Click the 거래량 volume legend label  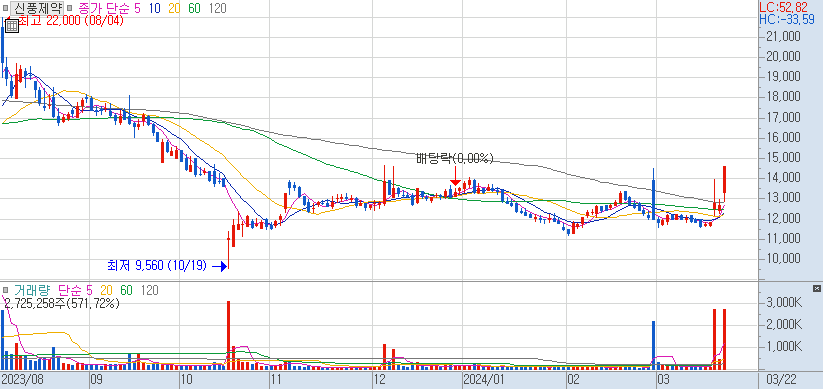32,290
